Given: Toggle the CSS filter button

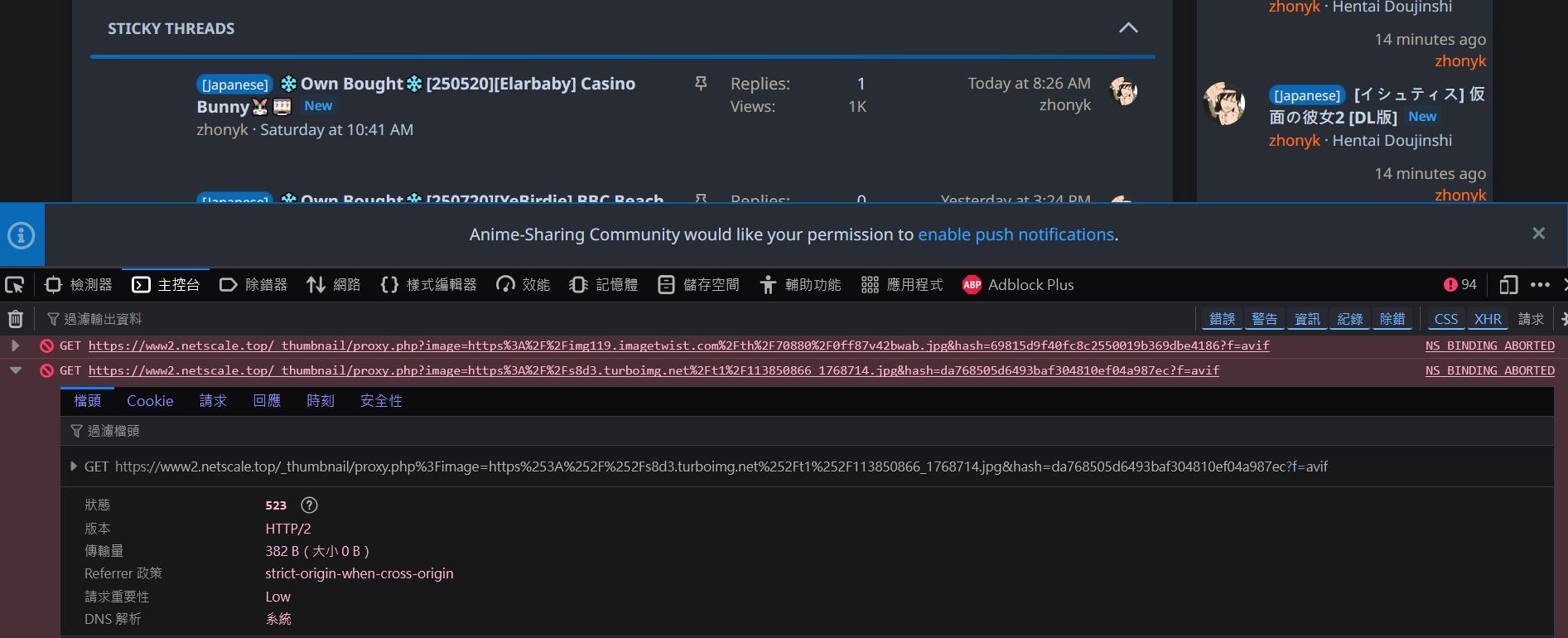Looking at the screenshot, I should coord(1445,319).
